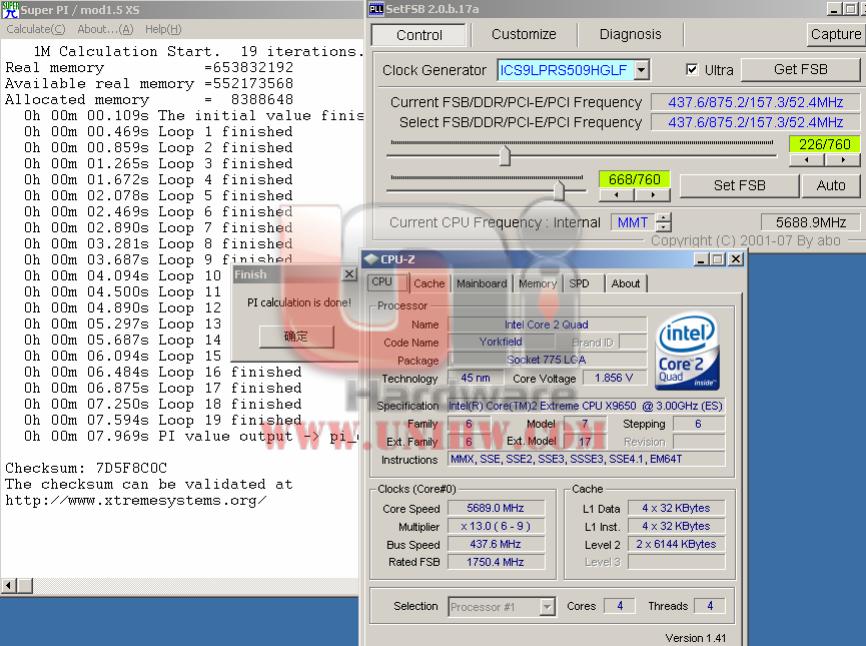
Task: Minimize the SetFSB window
Action: pos(834,8)
